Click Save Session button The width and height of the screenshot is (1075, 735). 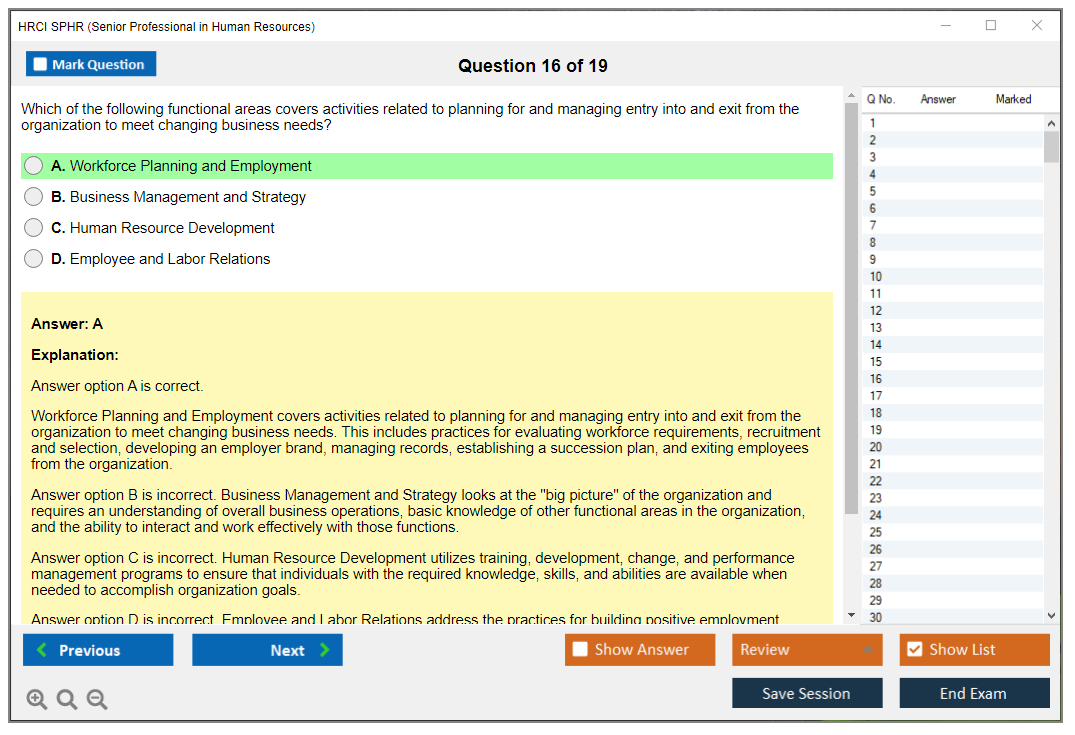tap(807, 693)
